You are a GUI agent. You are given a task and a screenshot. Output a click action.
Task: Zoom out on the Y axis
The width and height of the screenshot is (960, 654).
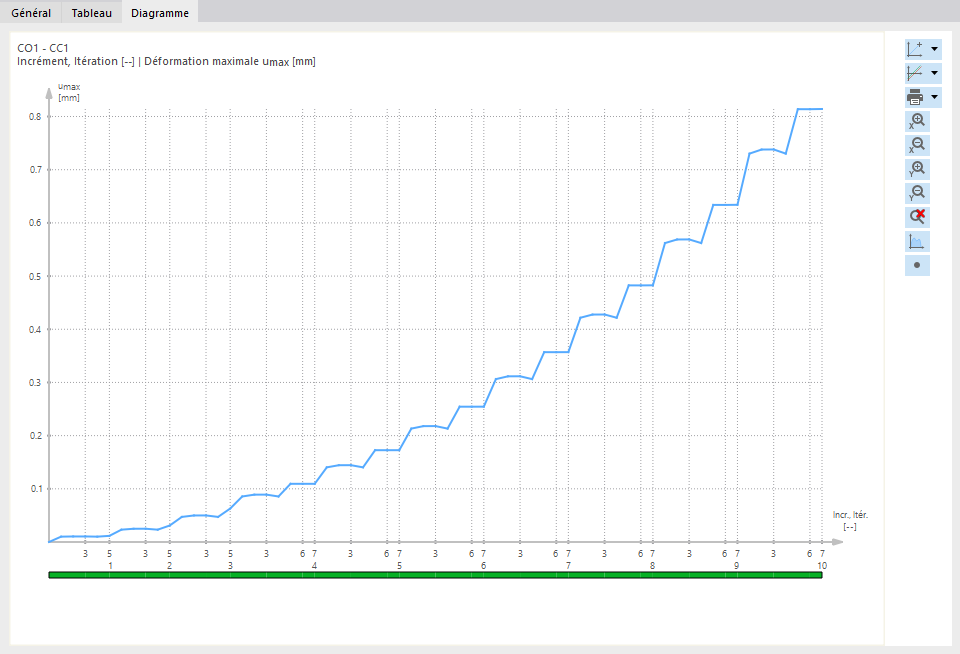[x=917, y=193]
